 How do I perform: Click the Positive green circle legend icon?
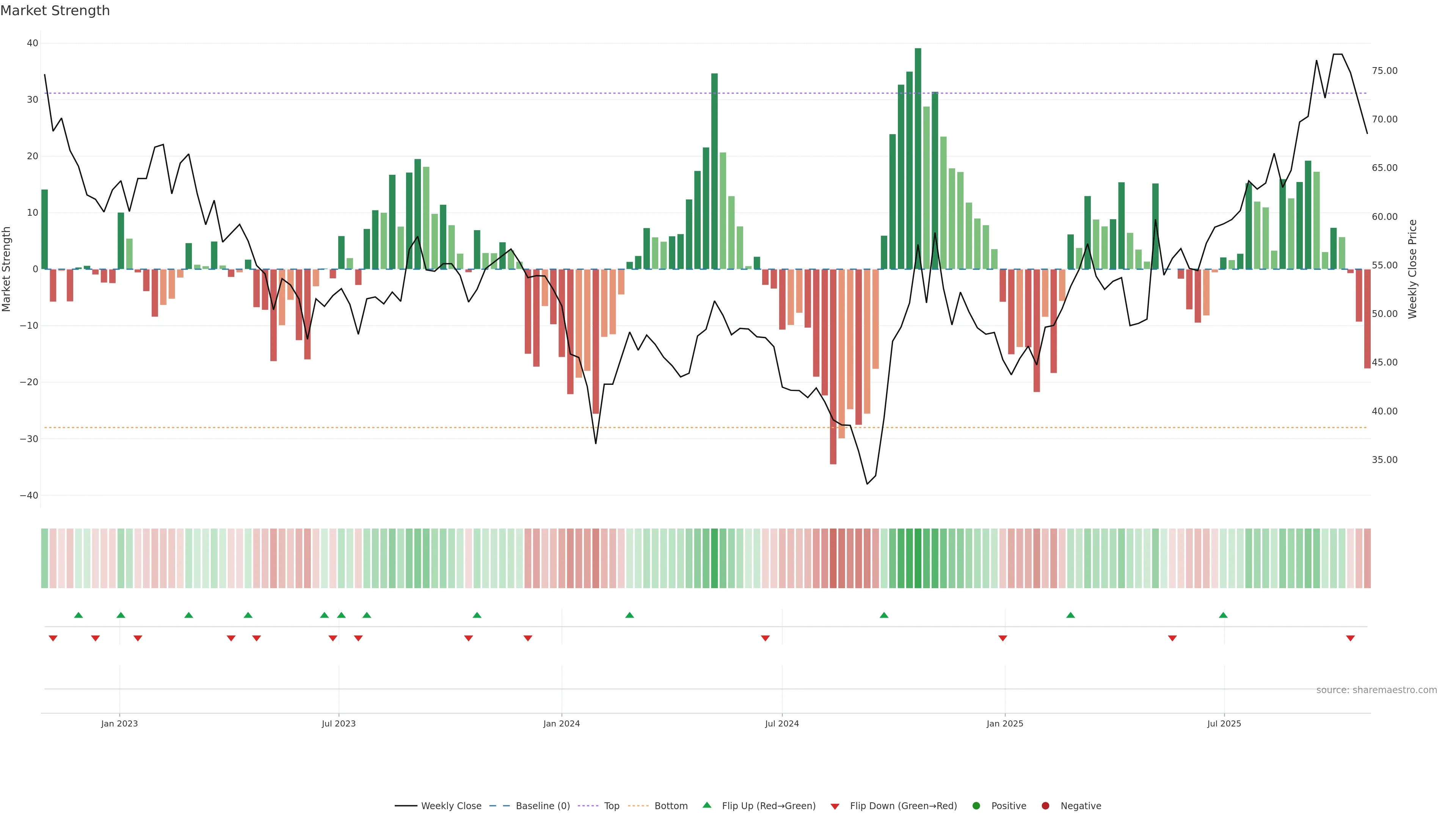[x=976, y=805]
